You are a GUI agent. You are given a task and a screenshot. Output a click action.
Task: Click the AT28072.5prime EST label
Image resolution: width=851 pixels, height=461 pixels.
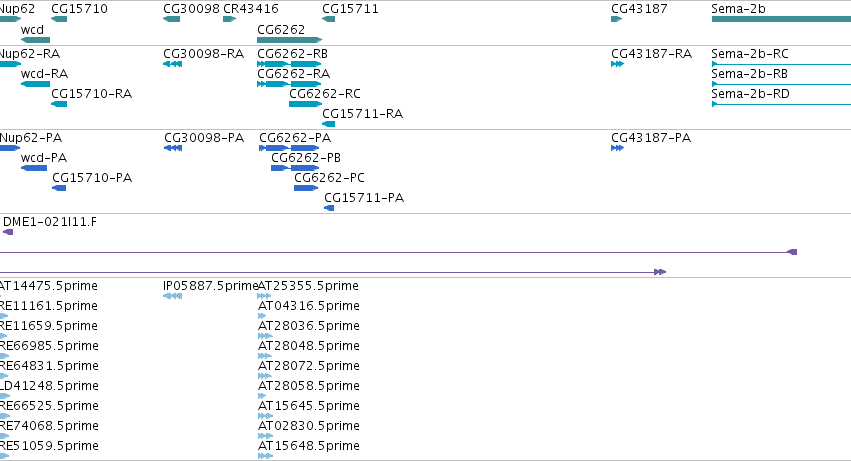[x=308, y=367]
